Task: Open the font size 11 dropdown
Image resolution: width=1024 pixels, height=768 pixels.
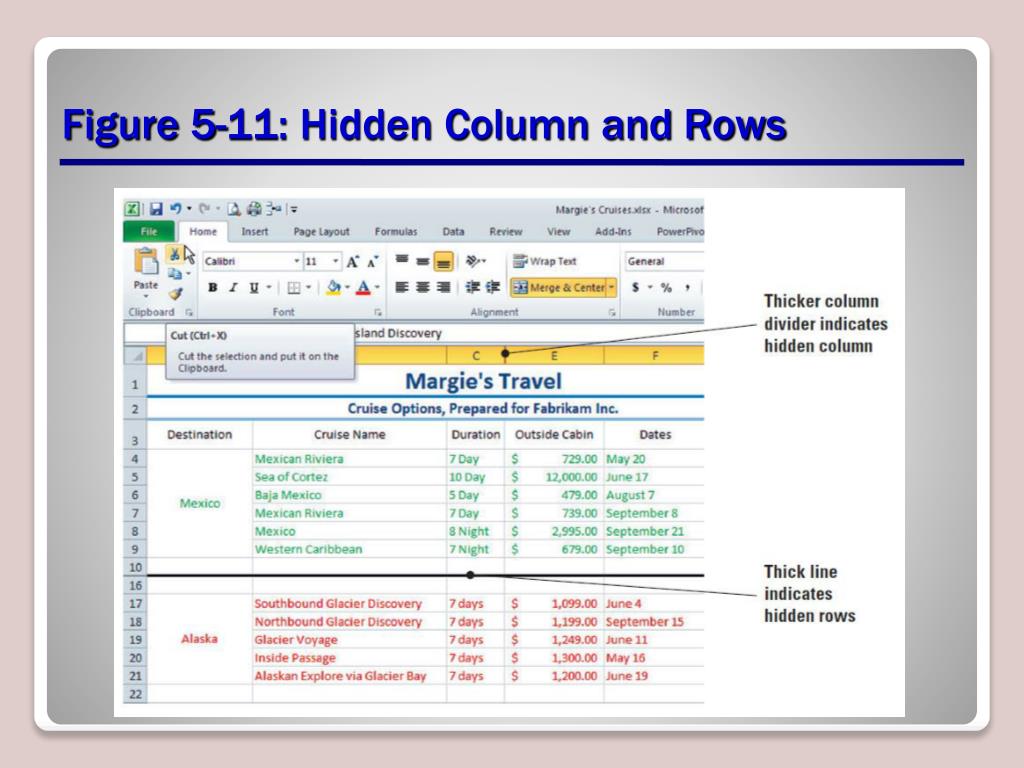Action: coord(336,261)
